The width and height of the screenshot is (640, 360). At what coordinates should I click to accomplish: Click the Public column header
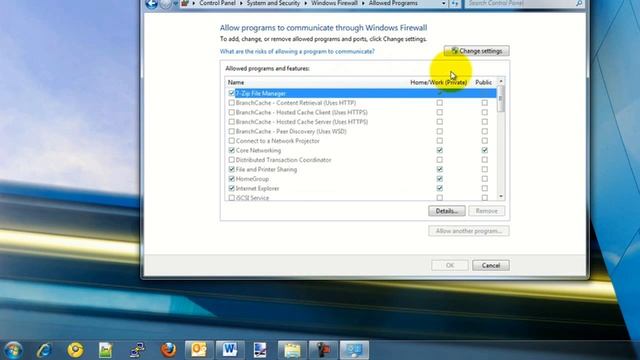(x=484, y=82)
